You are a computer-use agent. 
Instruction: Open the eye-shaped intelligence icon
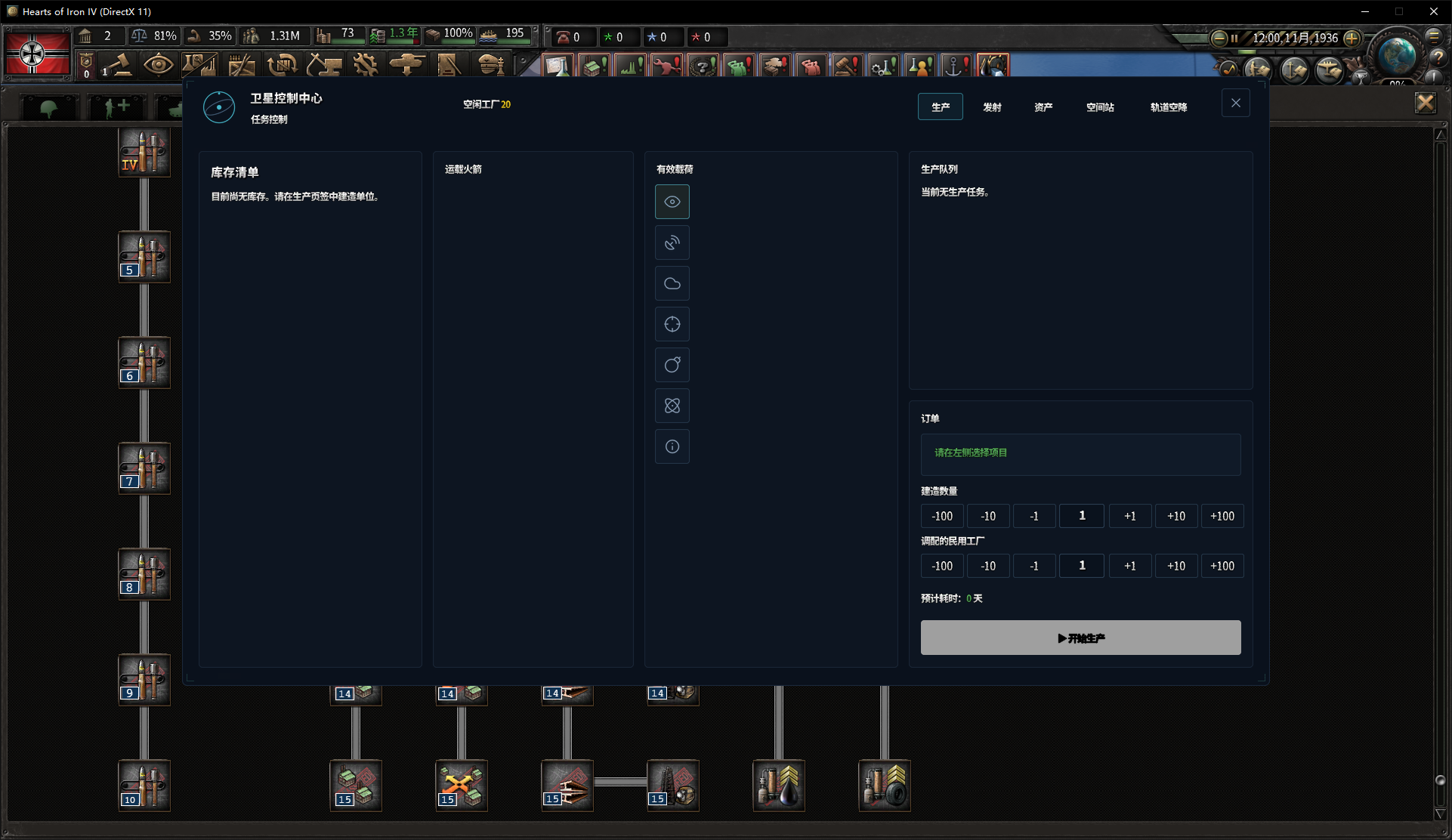pyautogui.click(x=158, y=65)
